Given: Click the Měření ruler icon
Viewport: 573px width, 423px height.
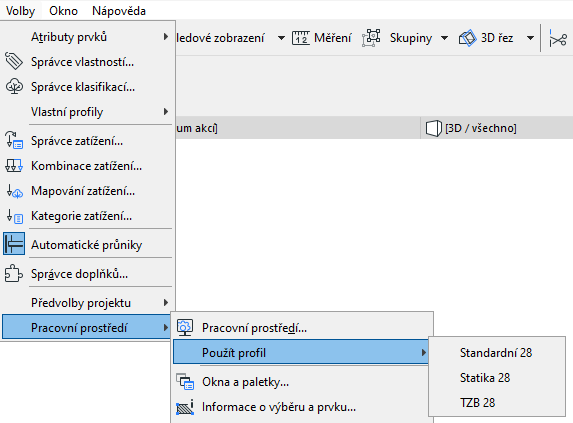Looking at the screenshot, I should click(301, 38).
